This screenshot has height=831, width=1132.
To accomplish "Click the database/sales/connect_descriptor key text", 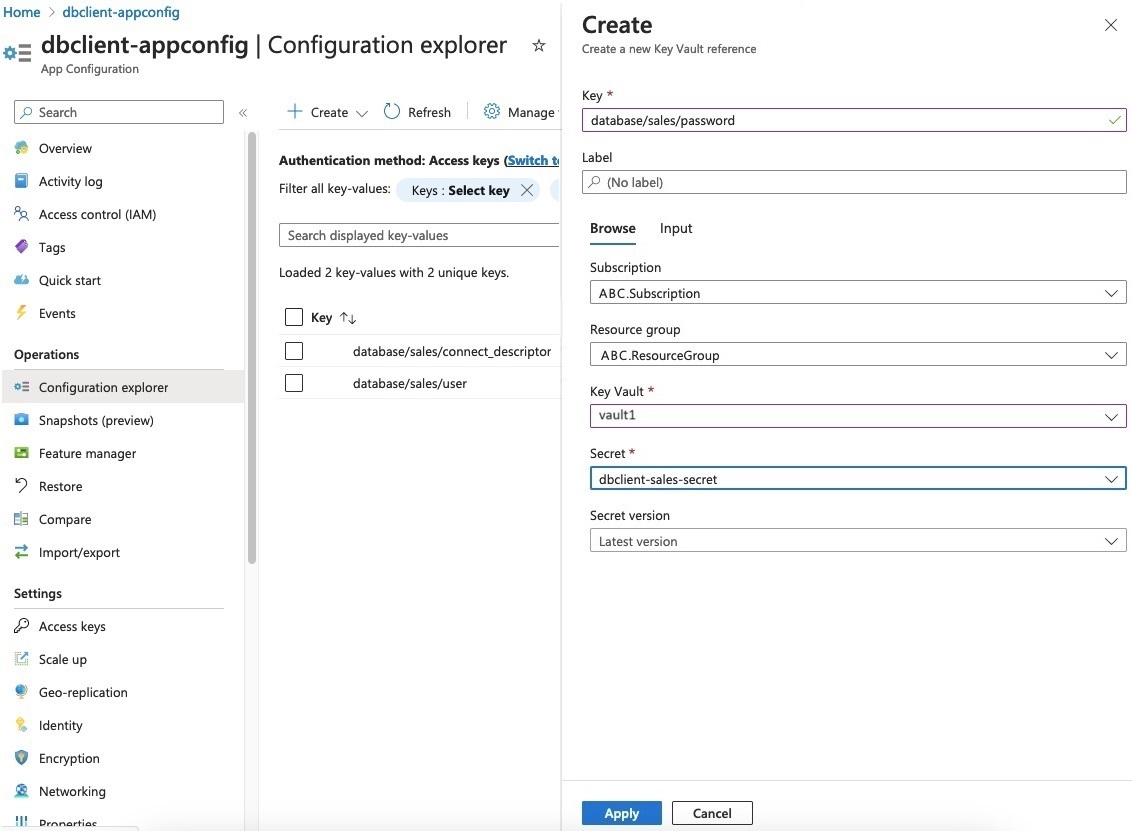I will point(452,352).
